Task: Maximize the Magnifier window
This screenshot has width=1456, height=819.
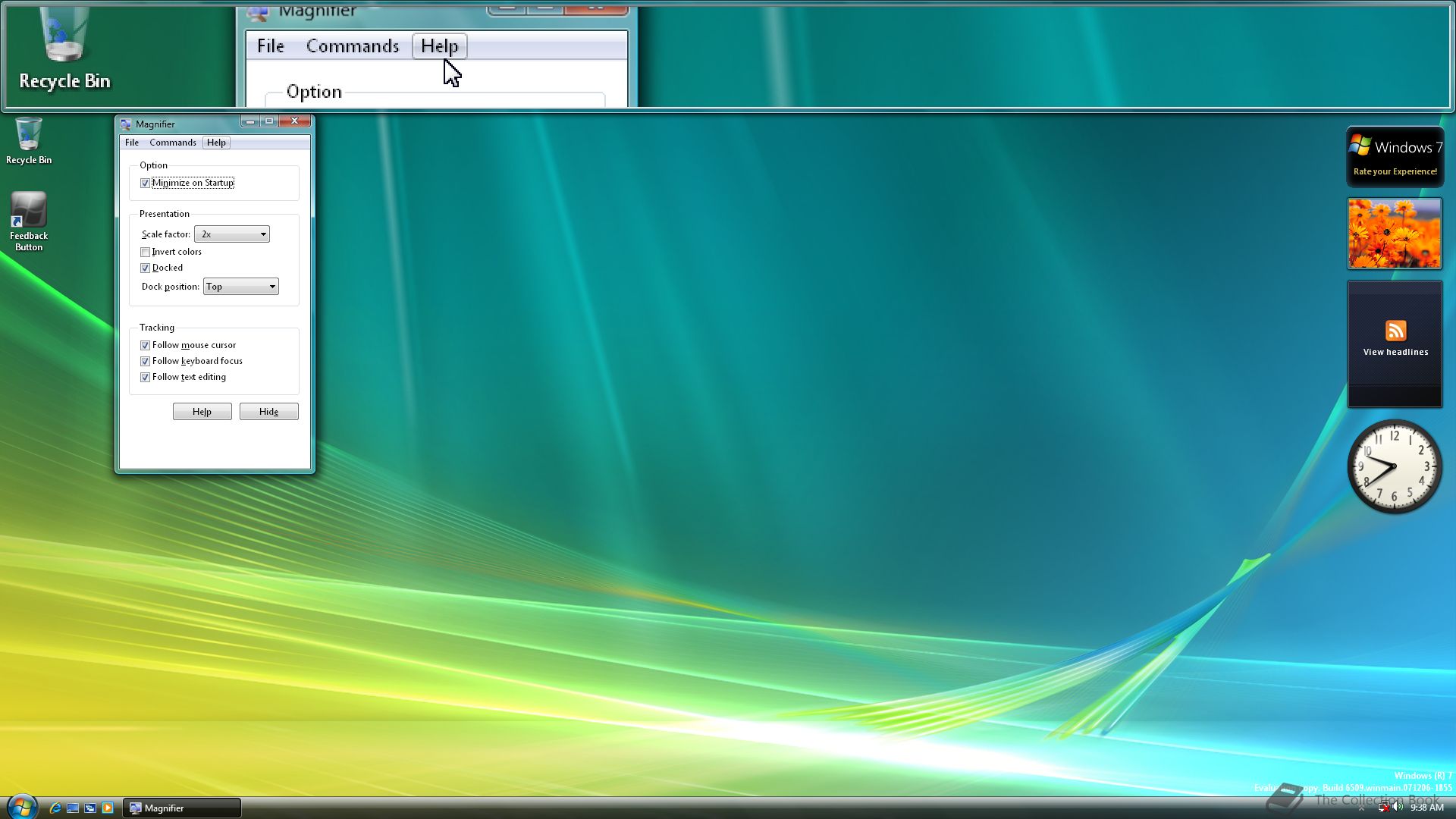Action: 269,121
